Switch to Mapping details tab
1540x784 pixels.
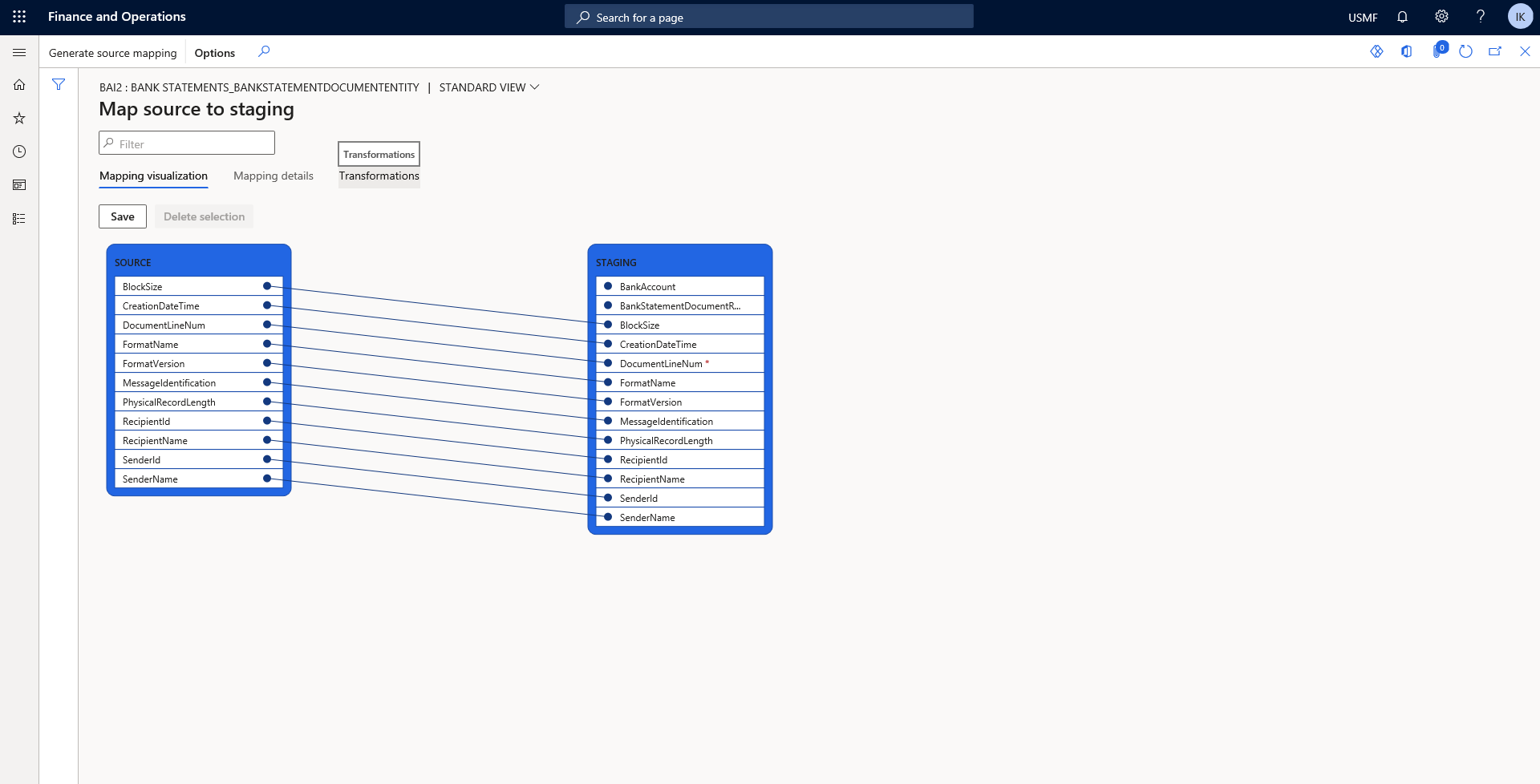(274, 176)
